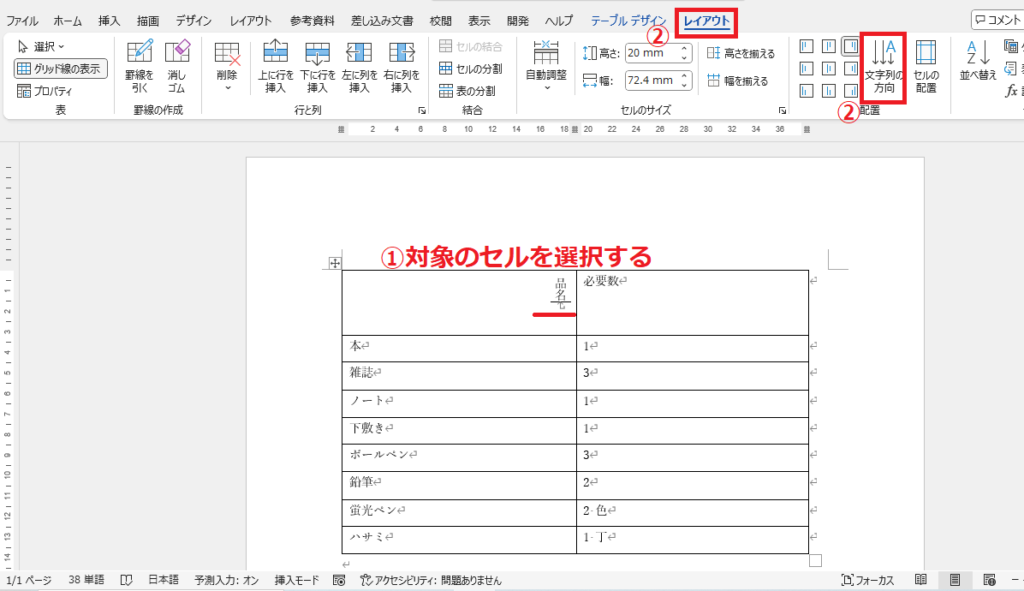This screenshot has height=591, width=1024.
Task: Click 表の分割 split table
Action: [467, 91]
